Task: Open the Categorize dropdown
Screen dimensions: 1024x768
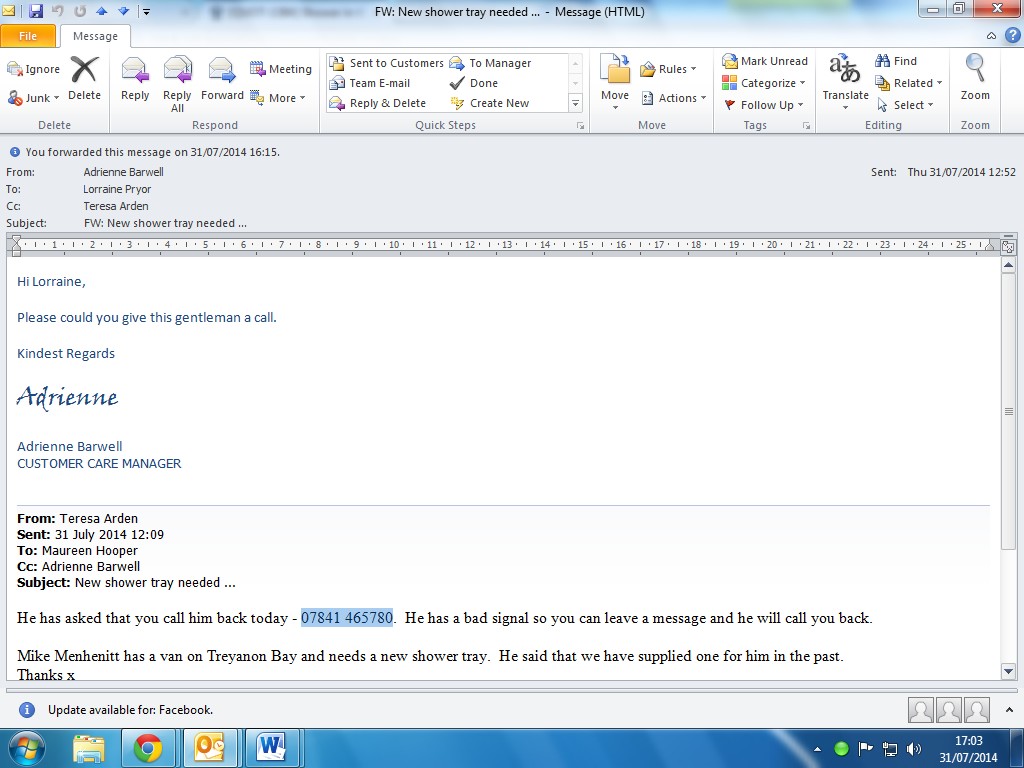Action: (763, 83)
